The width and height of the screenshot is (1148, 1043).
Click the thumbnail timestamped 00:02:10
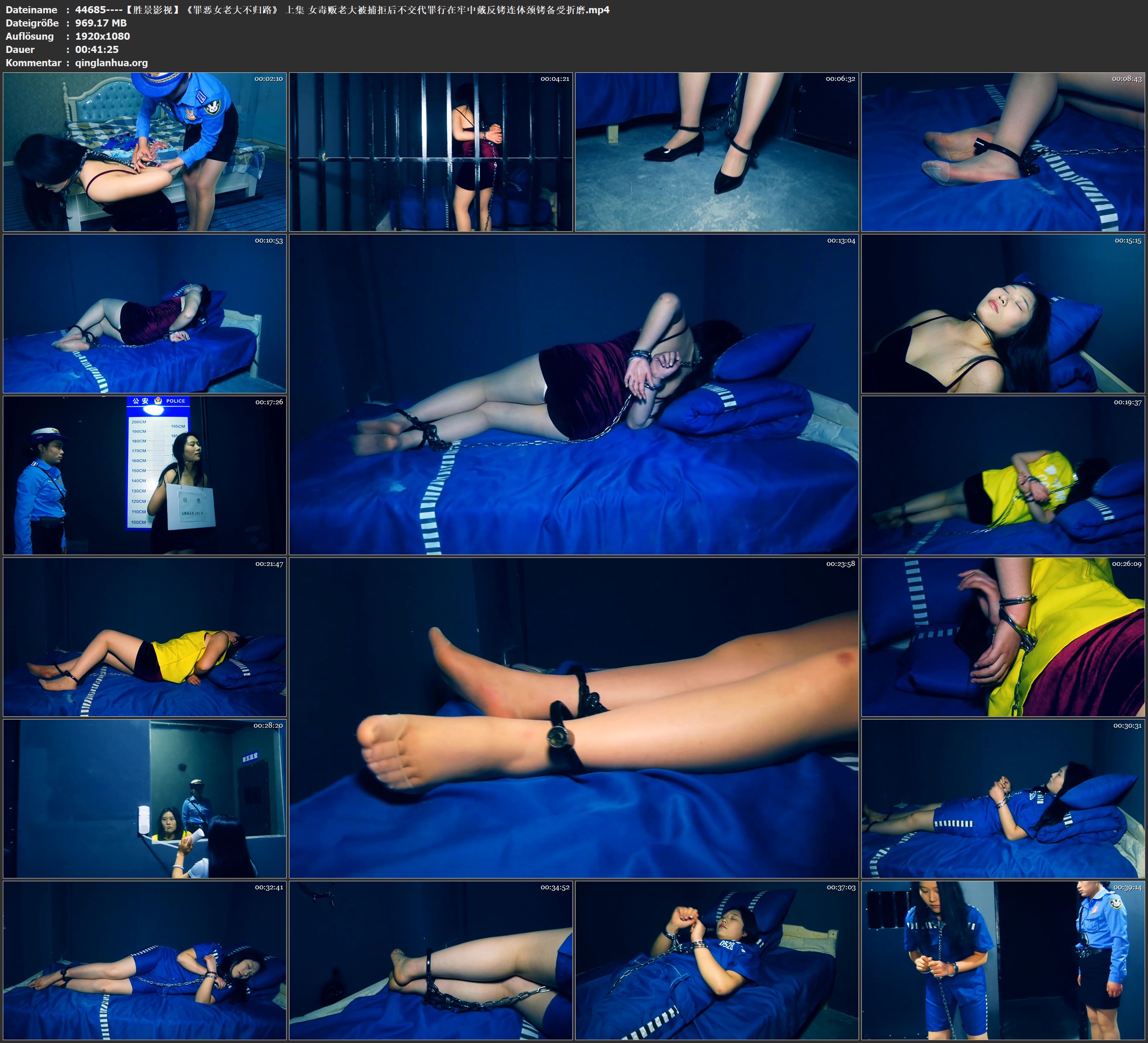click(x=145, y=151)
